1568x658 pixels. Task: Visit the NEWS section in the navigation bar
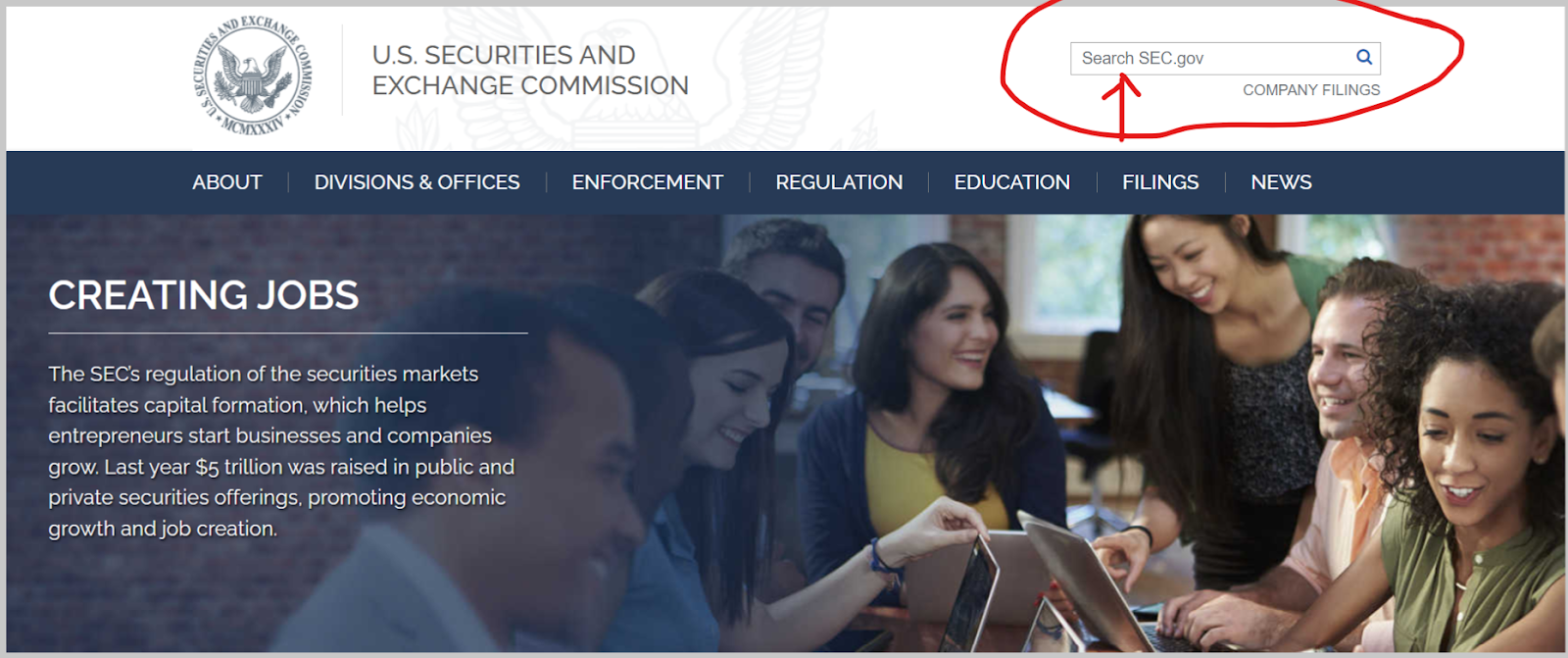pyautogui.click(x=1281, y=182)
